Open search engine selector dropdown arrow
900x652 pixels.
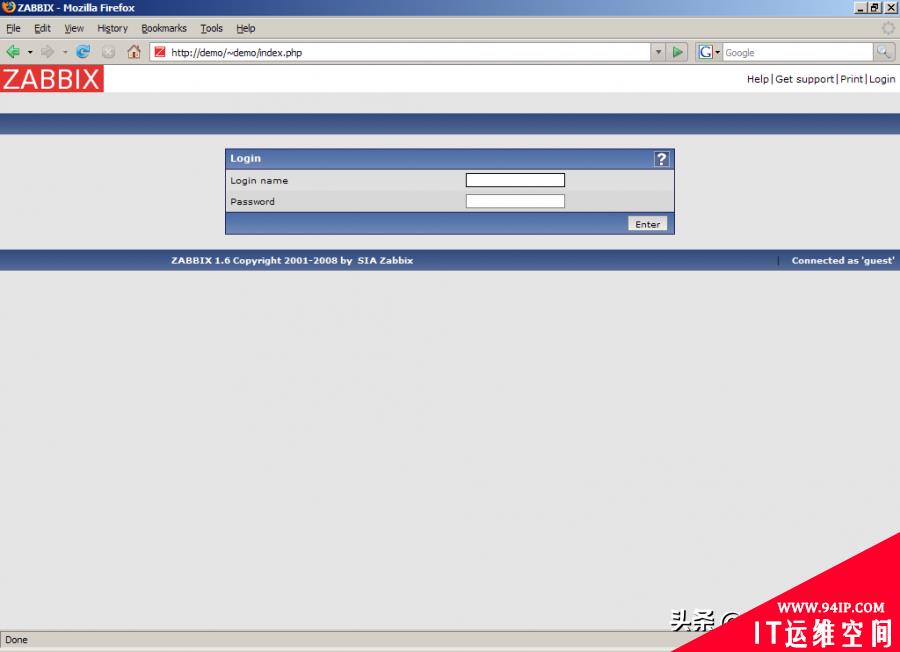pos(717,52)
